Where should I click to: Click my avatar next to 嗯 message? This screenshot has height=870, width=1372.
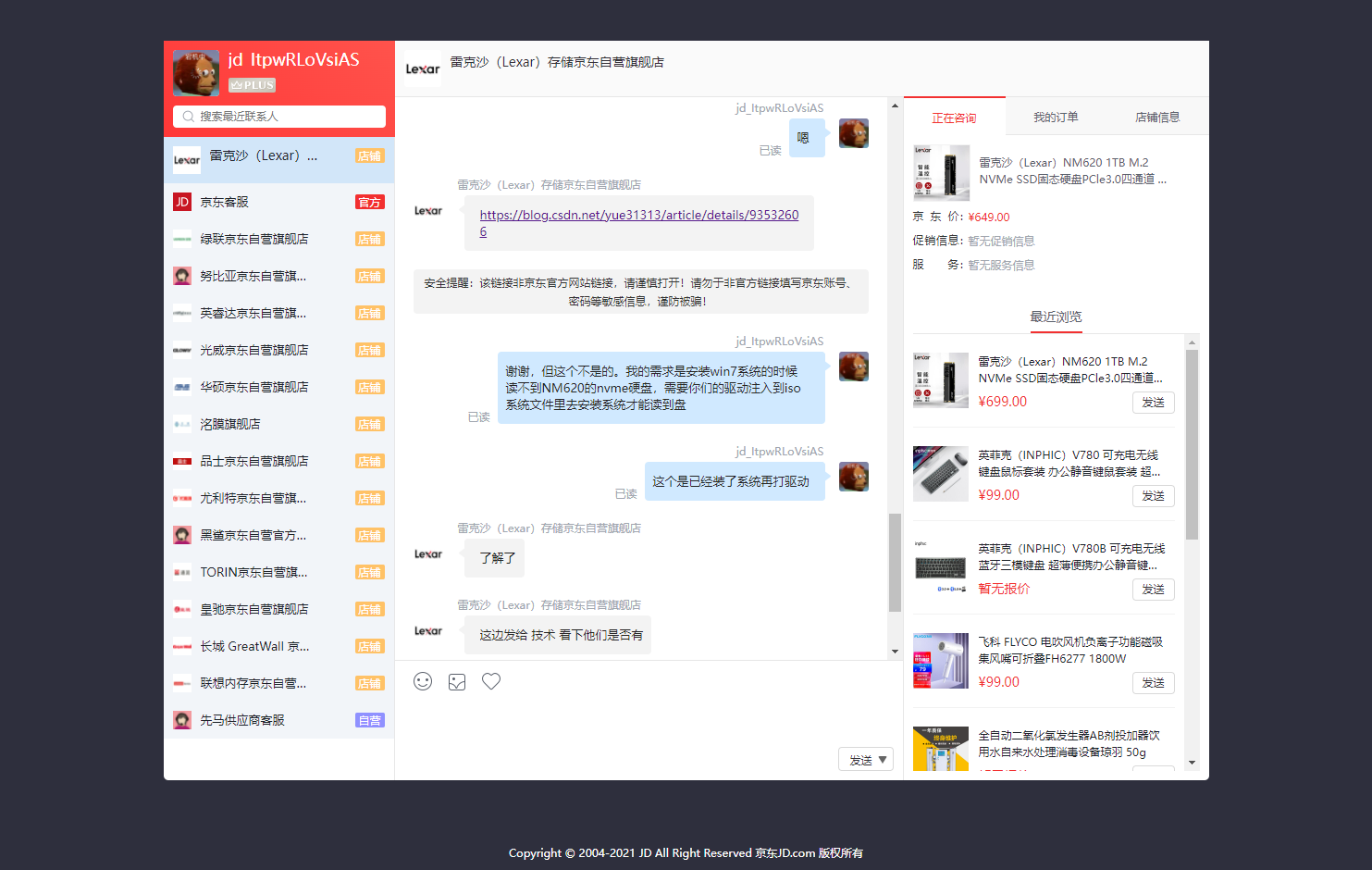[854, 133]
